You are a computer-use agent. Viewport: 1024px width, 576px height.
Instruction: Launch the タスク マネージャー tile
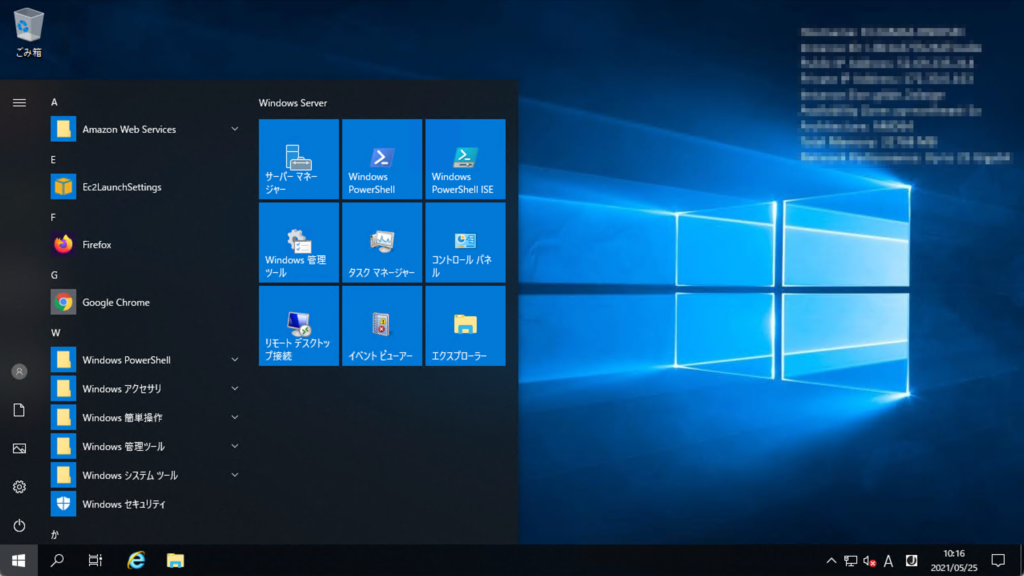point(382,242)
